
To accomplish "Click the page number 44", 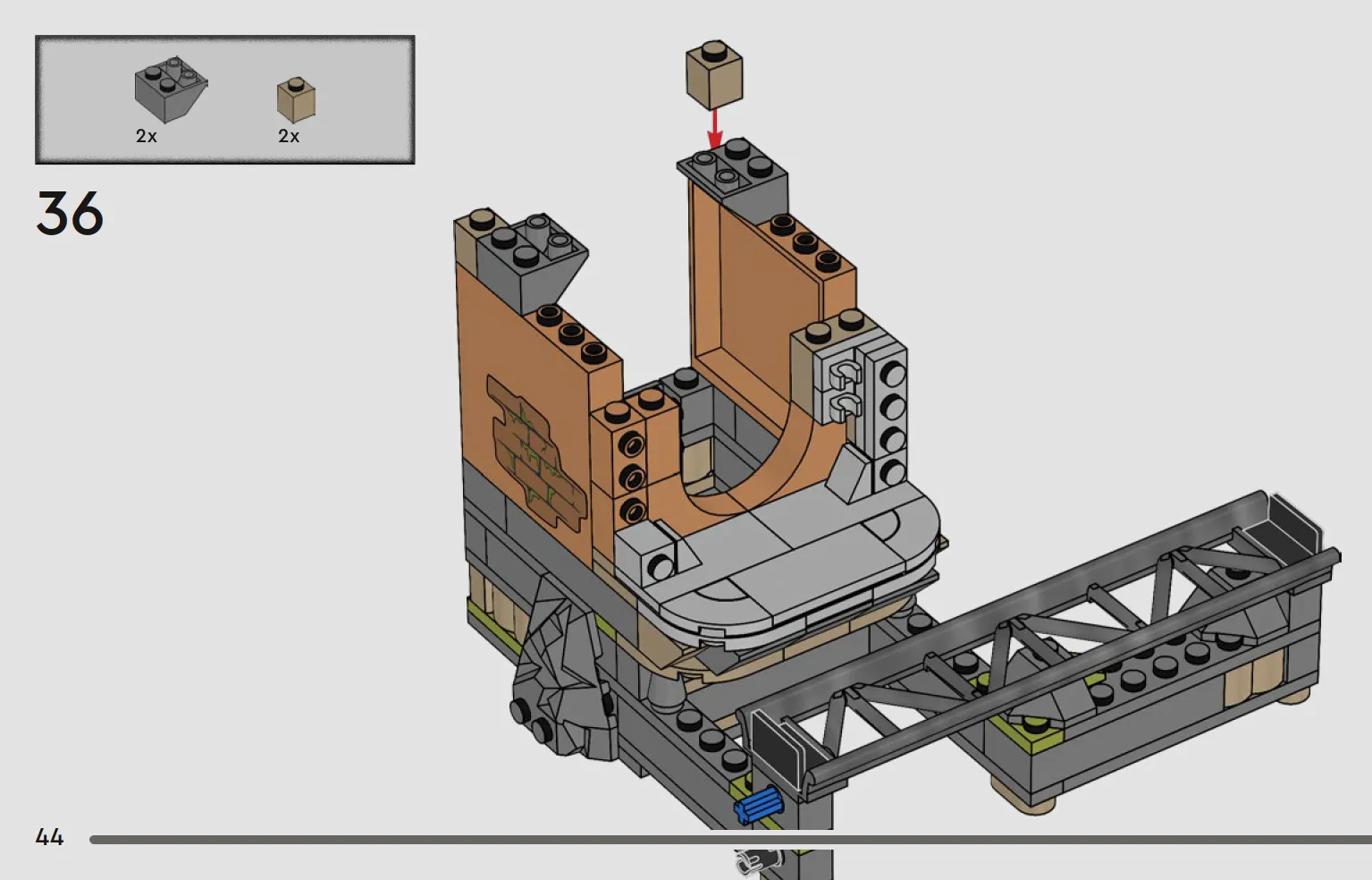I will 49,837.
